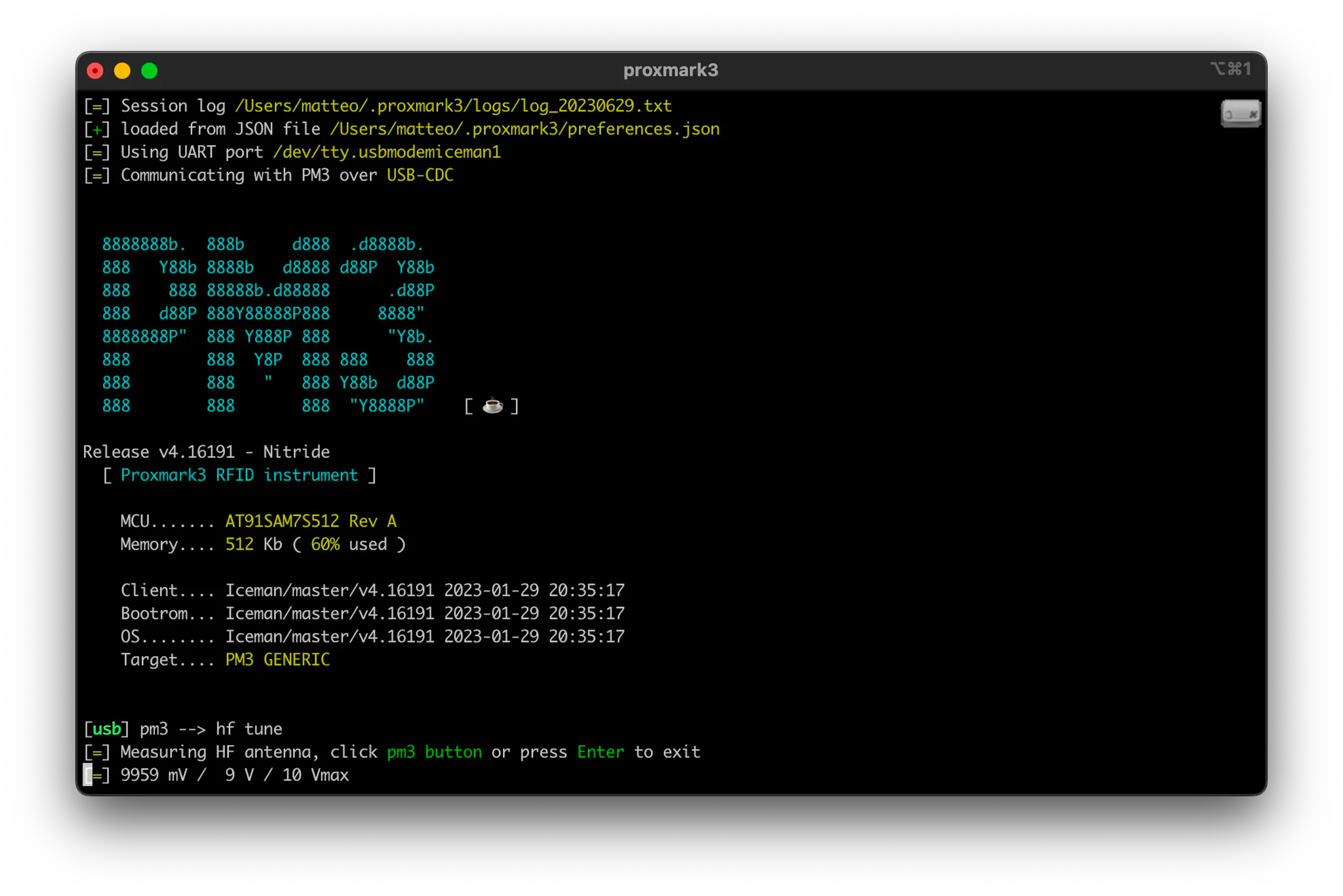Click the coffee cup emoji in brackets
The image size is (1343, 896).
coord(493,406)
